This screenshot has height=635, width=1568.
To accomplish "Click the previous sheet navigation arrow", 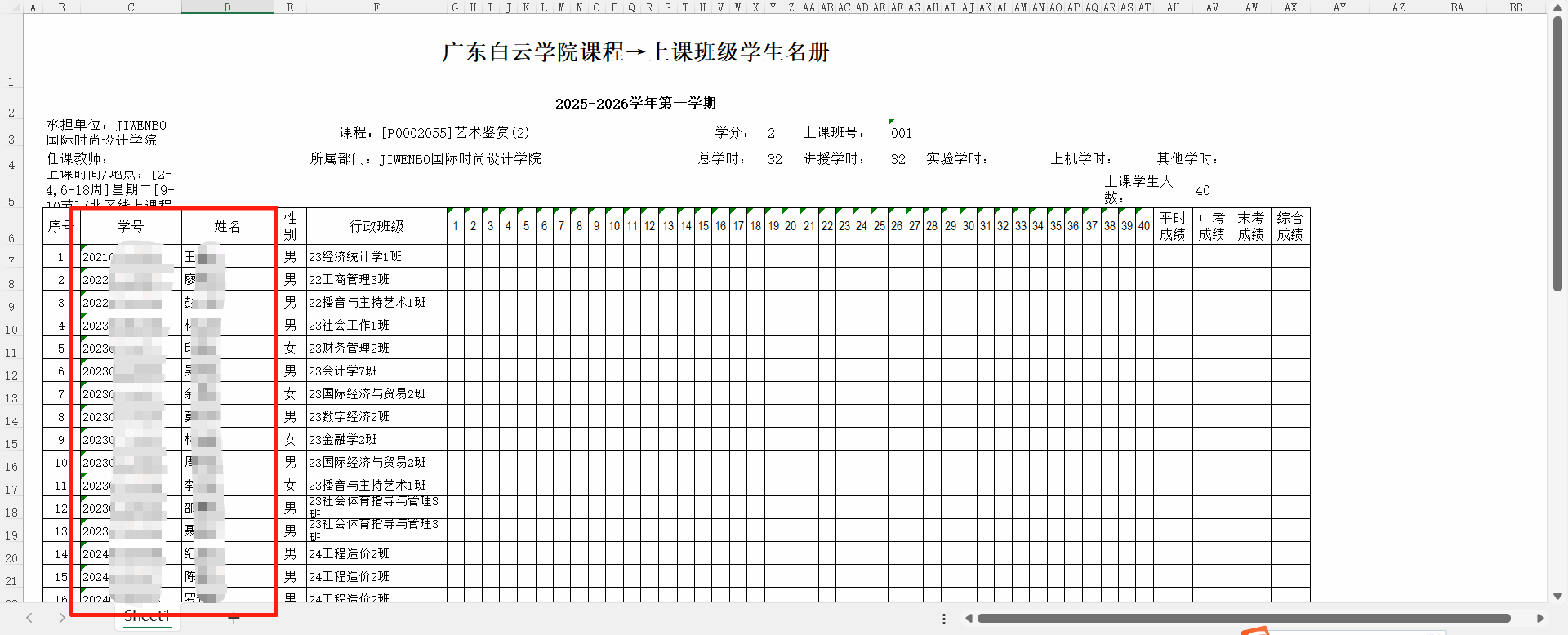I will pos(29,618).
